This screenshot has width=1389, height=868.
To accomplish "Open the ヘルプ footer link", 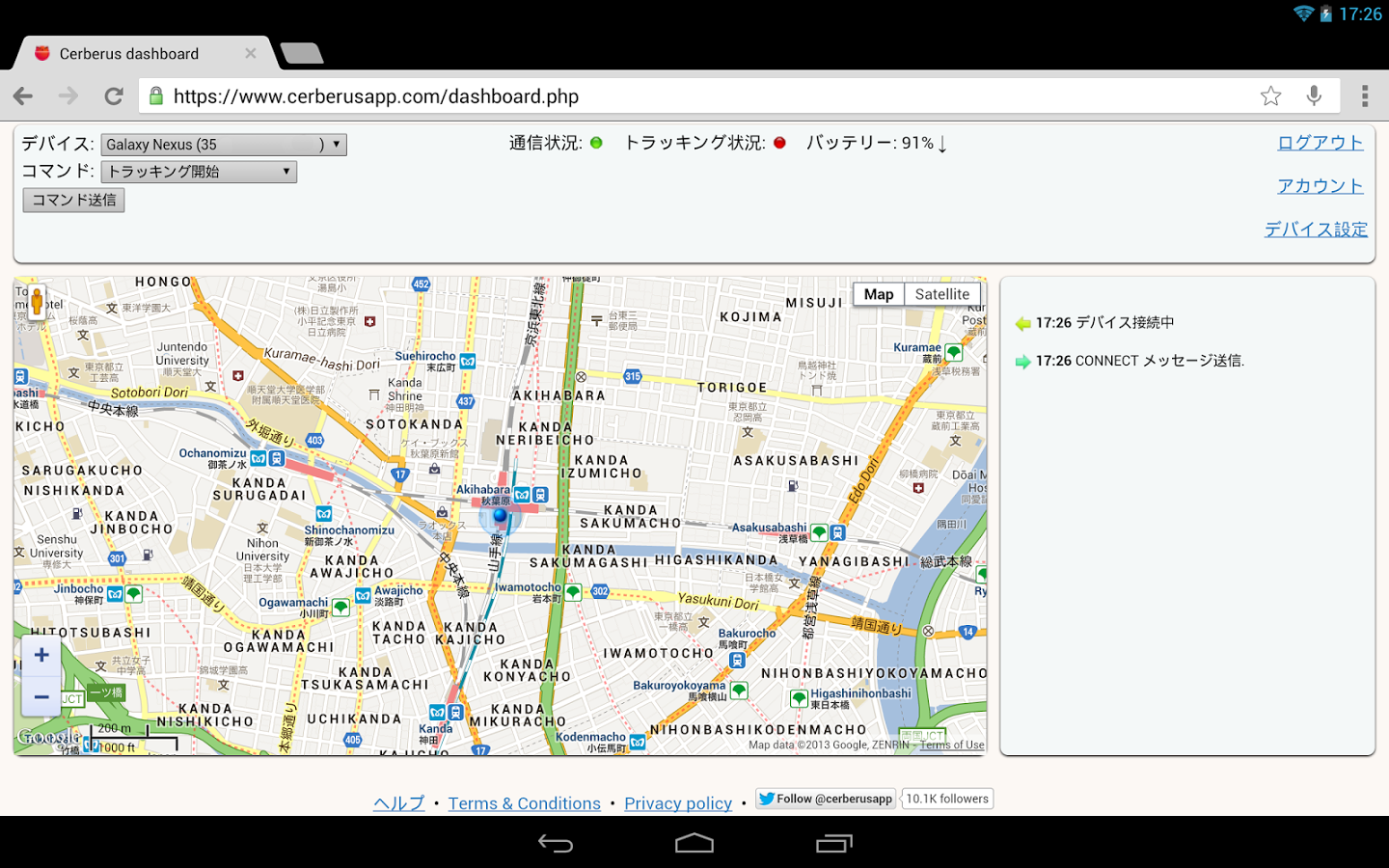I will [399, 803].
